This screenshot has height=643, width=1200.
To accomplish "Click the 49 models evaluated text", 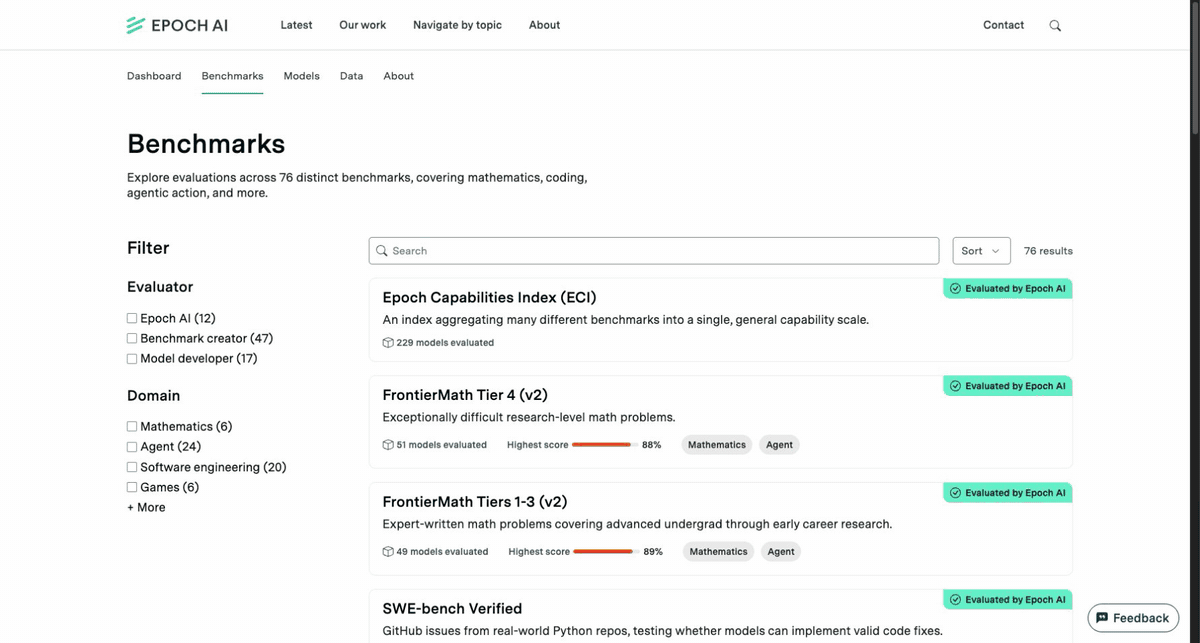I will click(442, 552).
